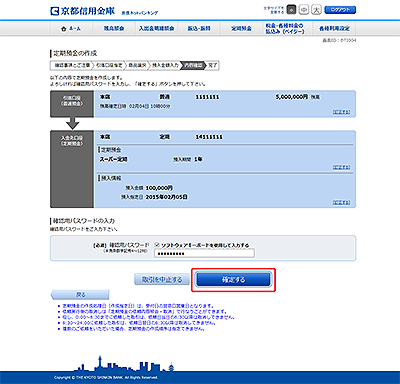The image size is (400, 384).
Task: Set font size to medium (中)
Action: click(x=304, y=10)
